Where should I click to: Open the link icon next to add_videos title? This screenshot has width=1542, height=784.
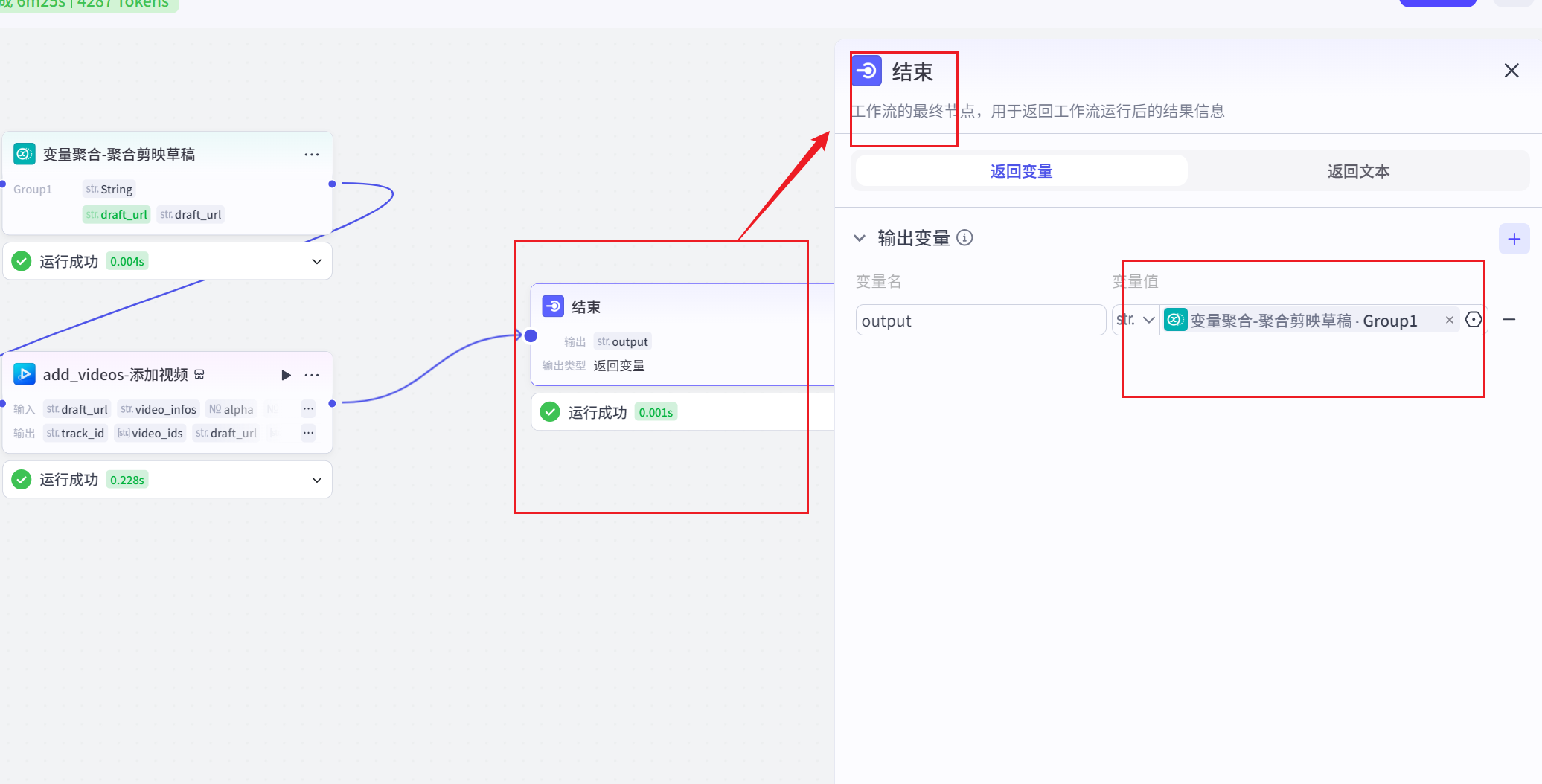click(199, 374)
